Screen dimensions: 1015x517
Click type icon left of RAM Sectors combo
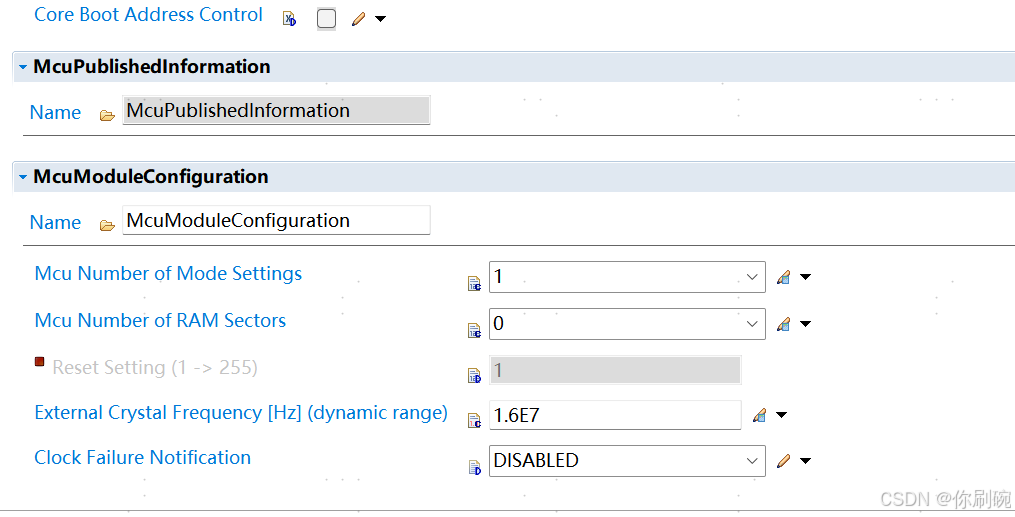(474, 330)
